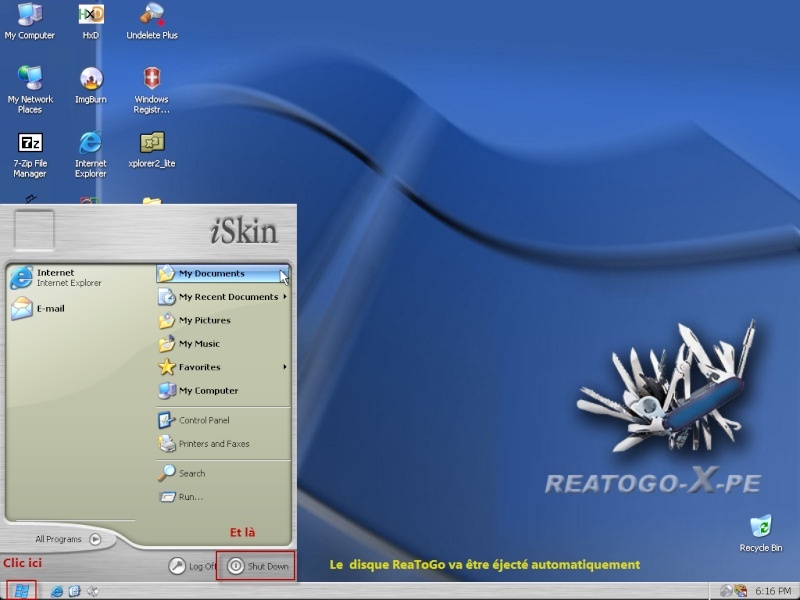Open My Computer desktop icon

tap(30, 21)
